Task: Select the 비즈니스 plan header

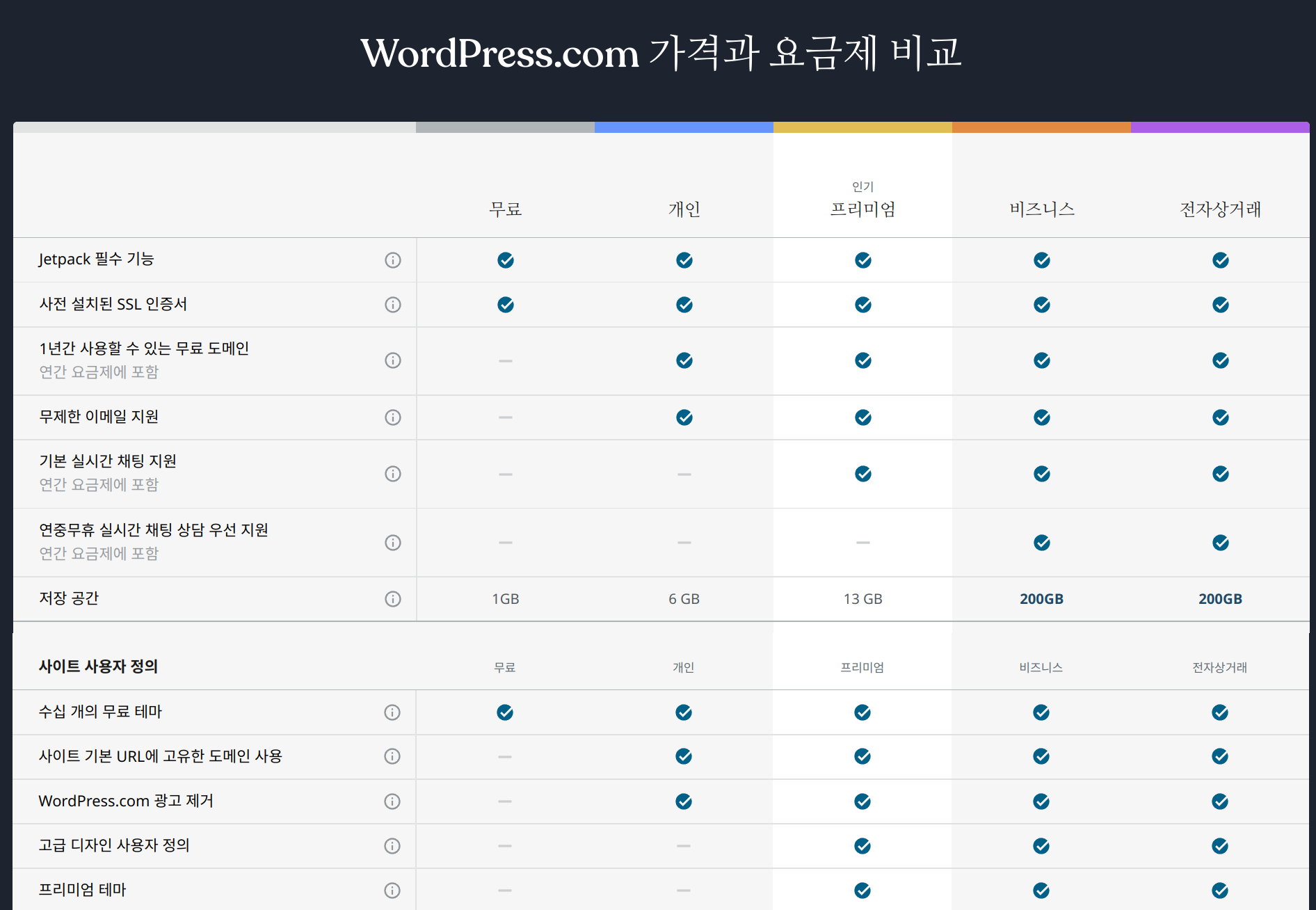Action: click(1042, 209)
